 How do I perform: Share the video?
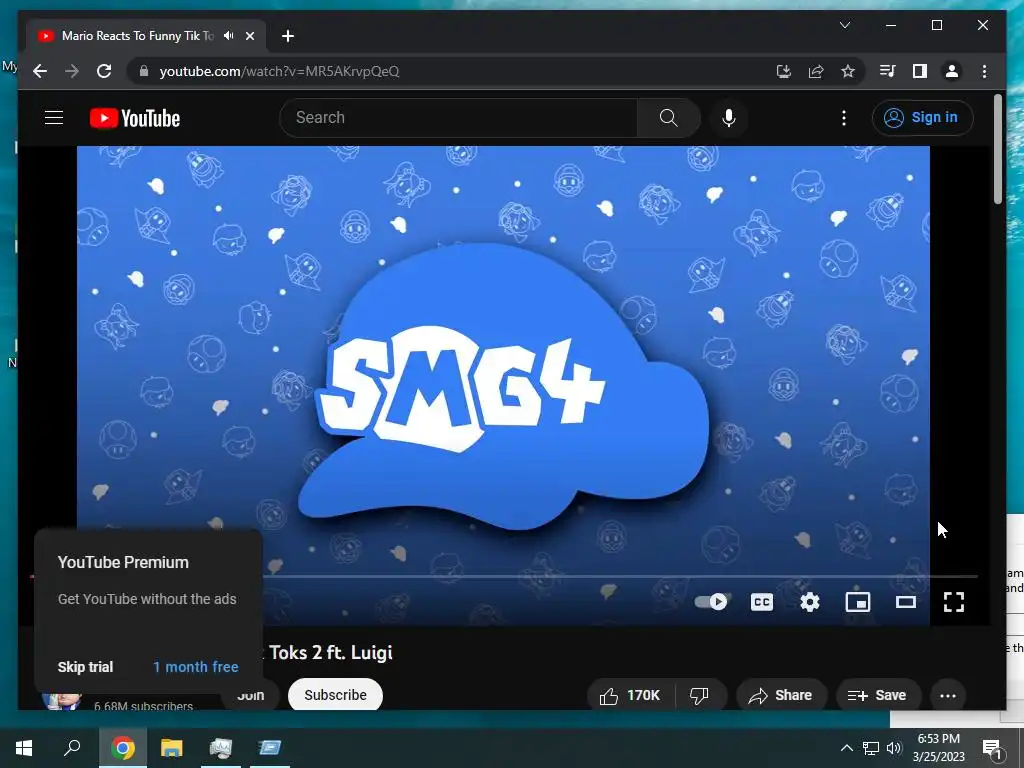[x=781, y=696]
